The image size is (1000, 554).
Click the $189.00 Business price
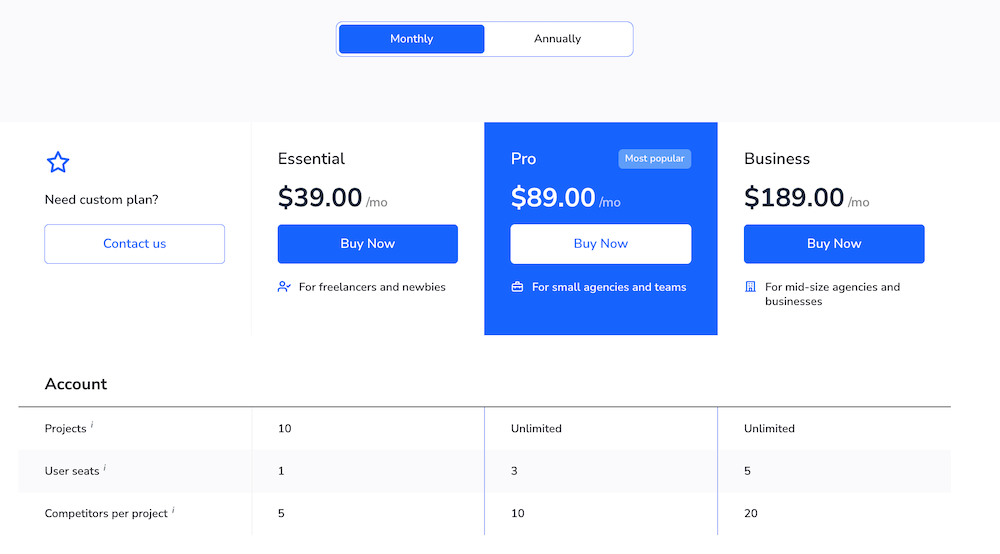click(x=794, y=198)
